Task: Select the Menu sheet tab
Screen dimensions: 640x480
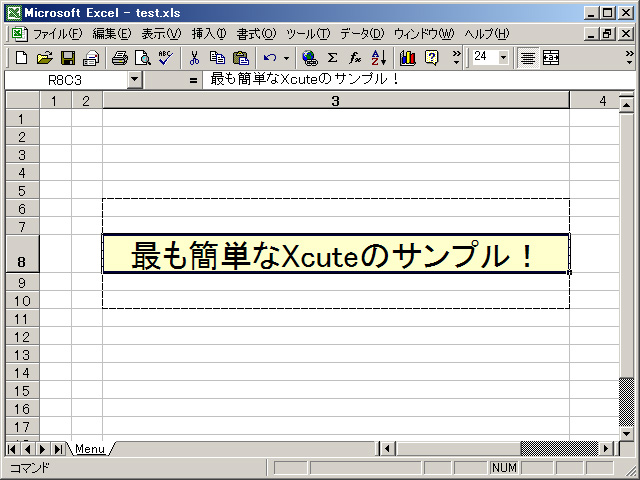Action: [90, 449]
